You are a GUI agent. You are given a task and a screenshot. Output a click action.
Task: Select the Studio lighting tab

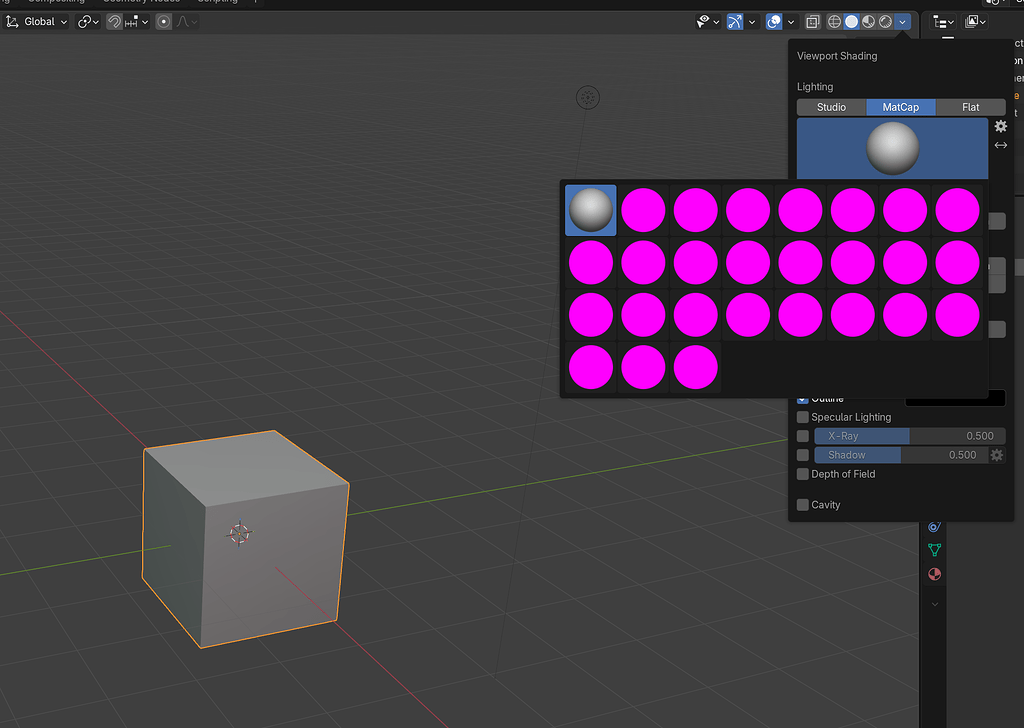pyautogui.click(x=831, y=107)
